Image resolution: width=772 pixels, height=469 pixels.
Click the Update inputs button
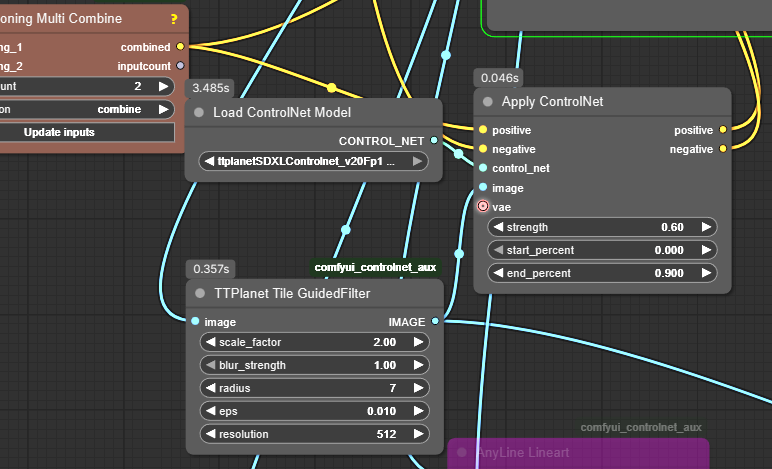(x=87, y=132)
